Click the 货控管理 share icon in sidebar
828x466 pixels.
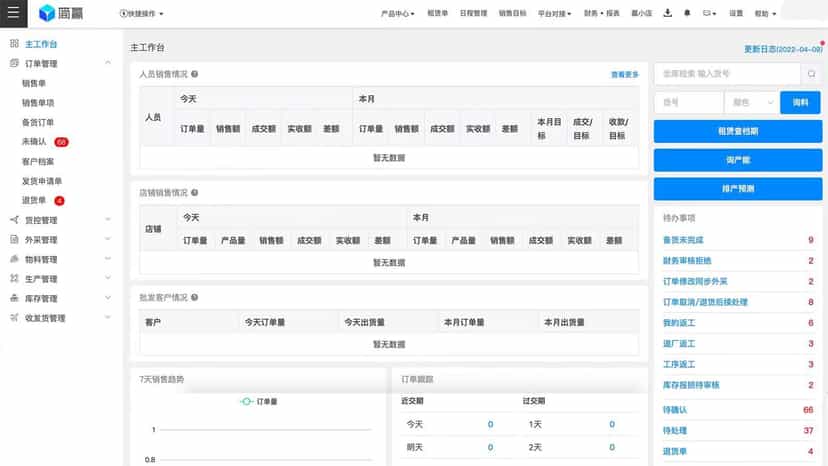pos(14,220)
